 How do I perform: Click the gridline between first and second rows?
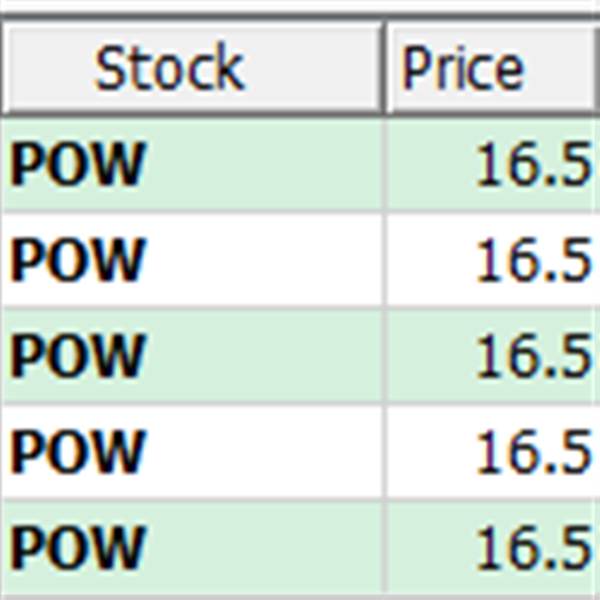(300, 212)
